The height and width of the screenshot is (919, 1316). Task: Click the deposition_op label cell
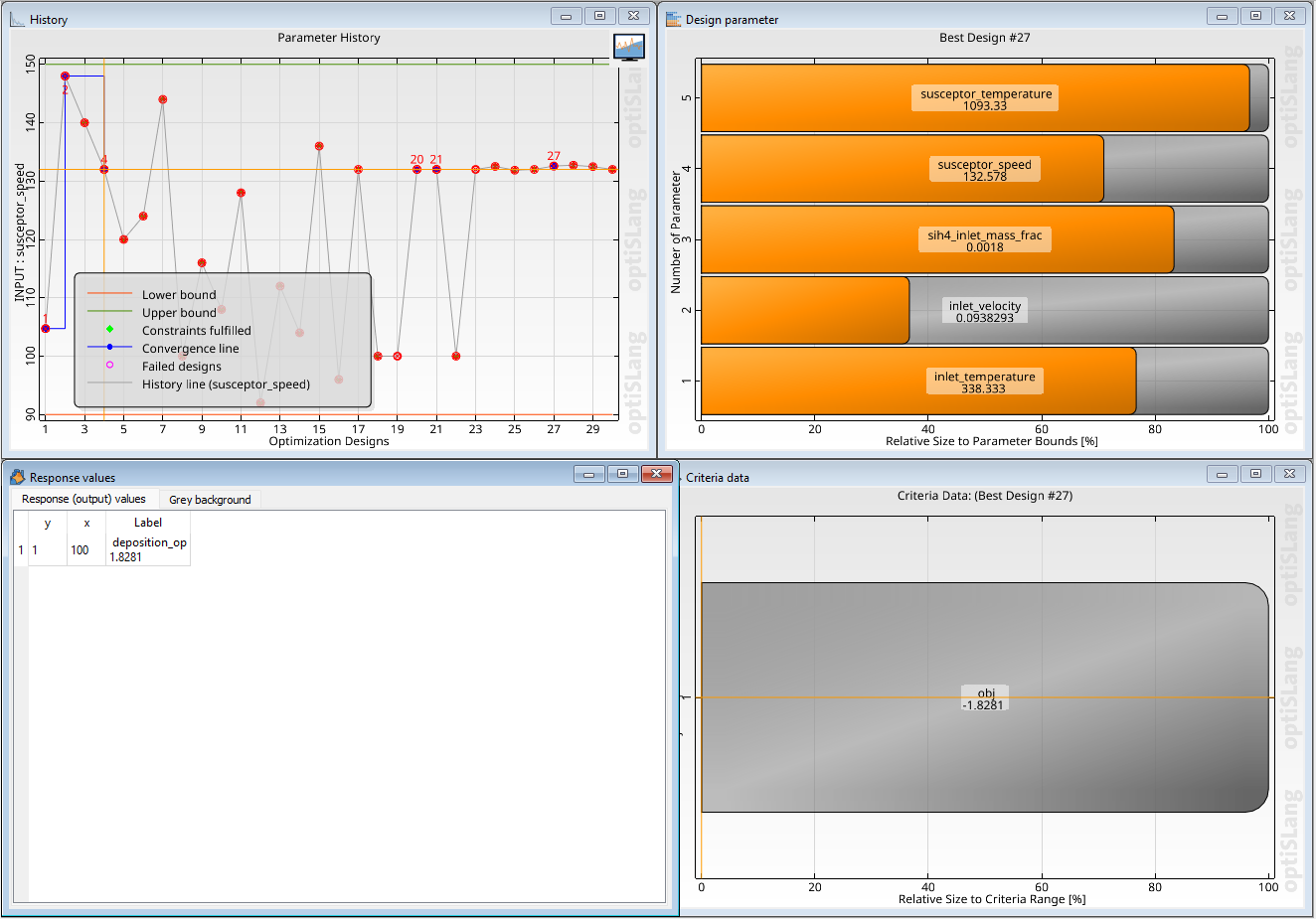(x=148, y=549)
